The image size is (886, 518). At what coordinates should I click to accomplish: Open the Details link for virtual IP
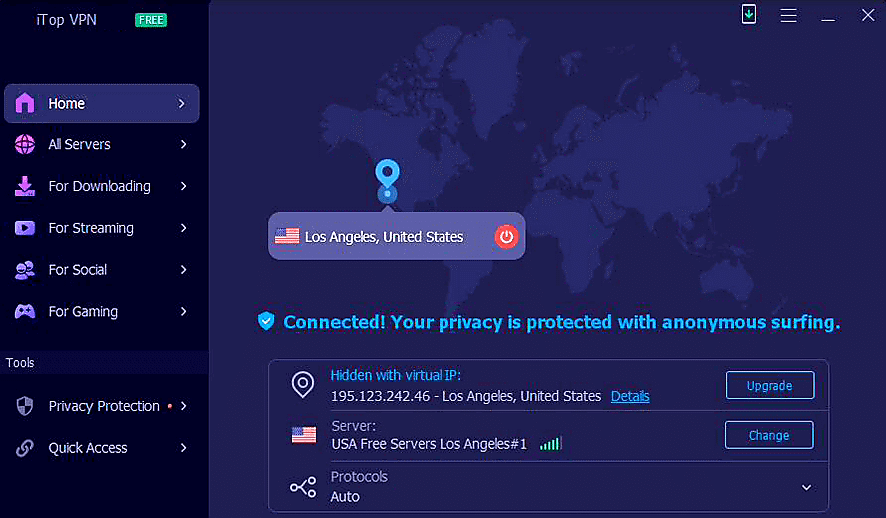pos(630,397)
